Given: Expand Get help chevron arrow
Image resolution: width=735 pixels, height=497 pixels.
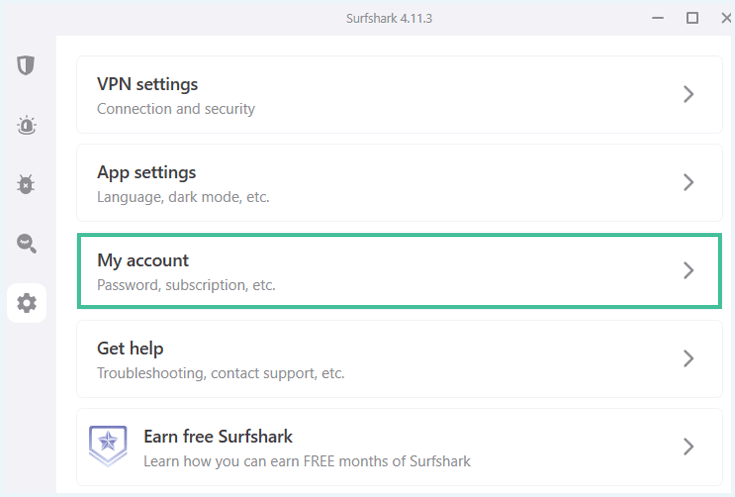Looking at the screenshot, I should pyautogui.click(x=688, y=359).
